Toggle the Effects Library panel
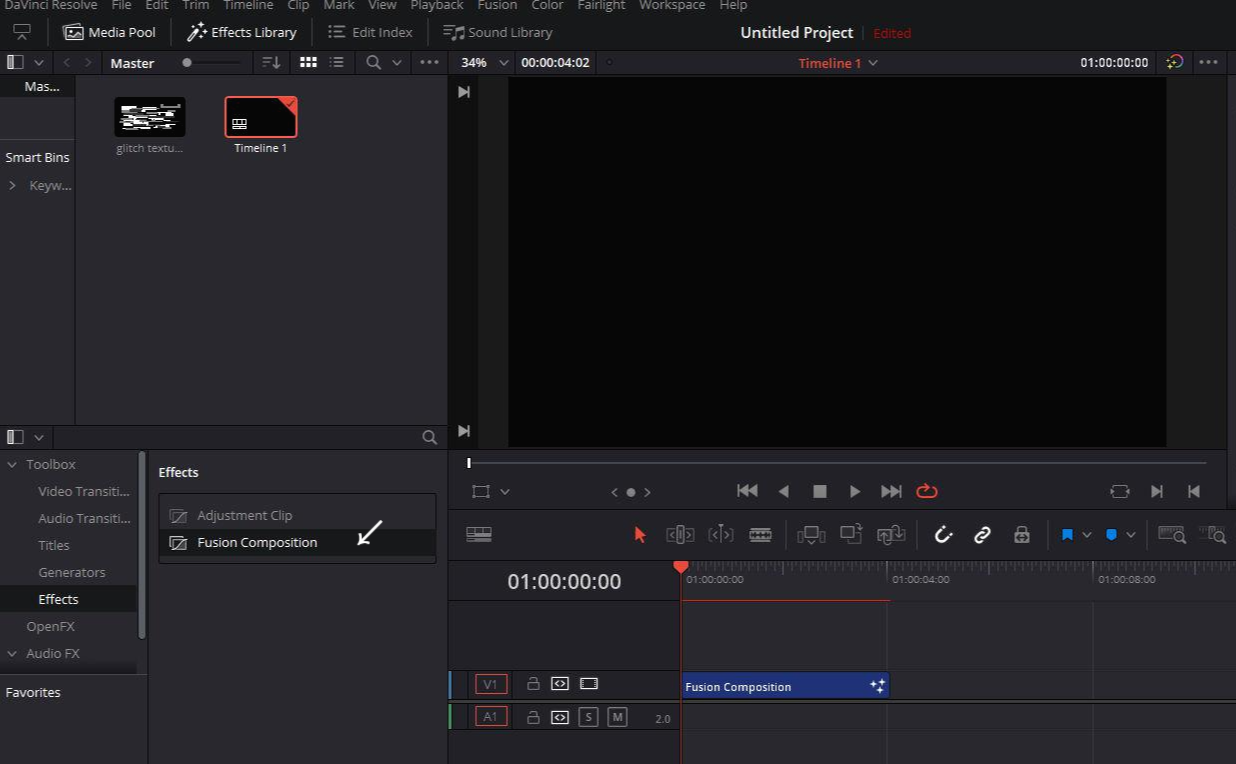Image resolution: width=1236 pixels, height=764 pixels. tap(242, 32)
